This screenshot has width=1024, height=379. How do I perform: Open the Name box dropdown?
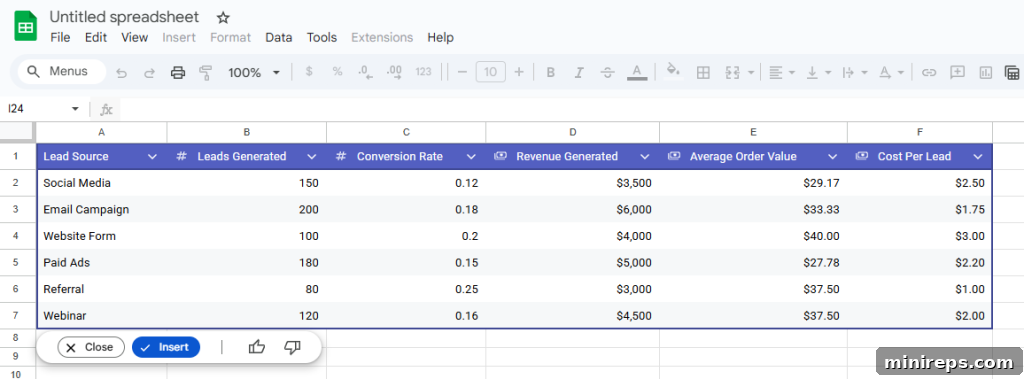[75, 108]
